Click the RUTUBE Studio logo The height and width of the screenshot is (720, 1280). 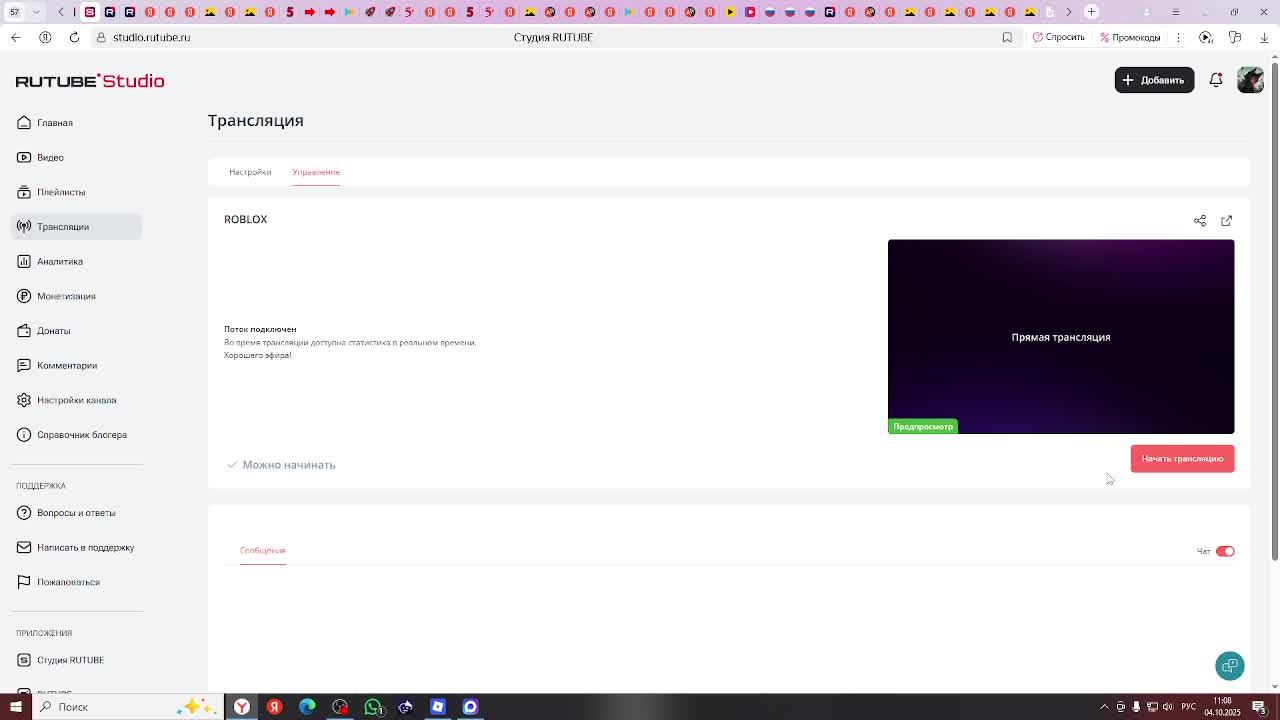coord(90,81)
